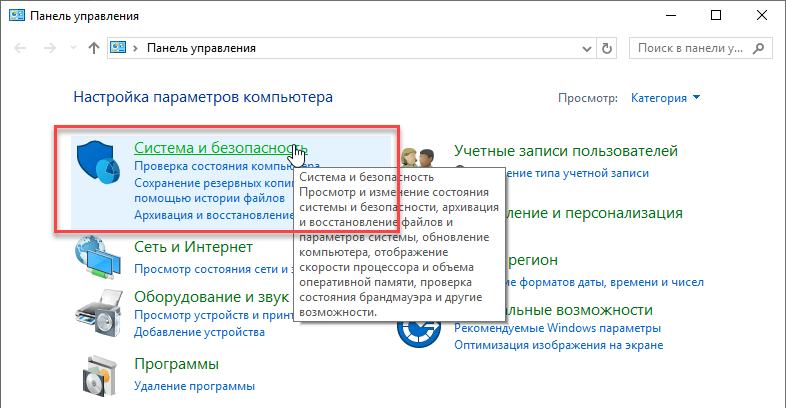Open Архивация и восстановление link
Viewport: 786px width, 408px height.
click(214, 215)
